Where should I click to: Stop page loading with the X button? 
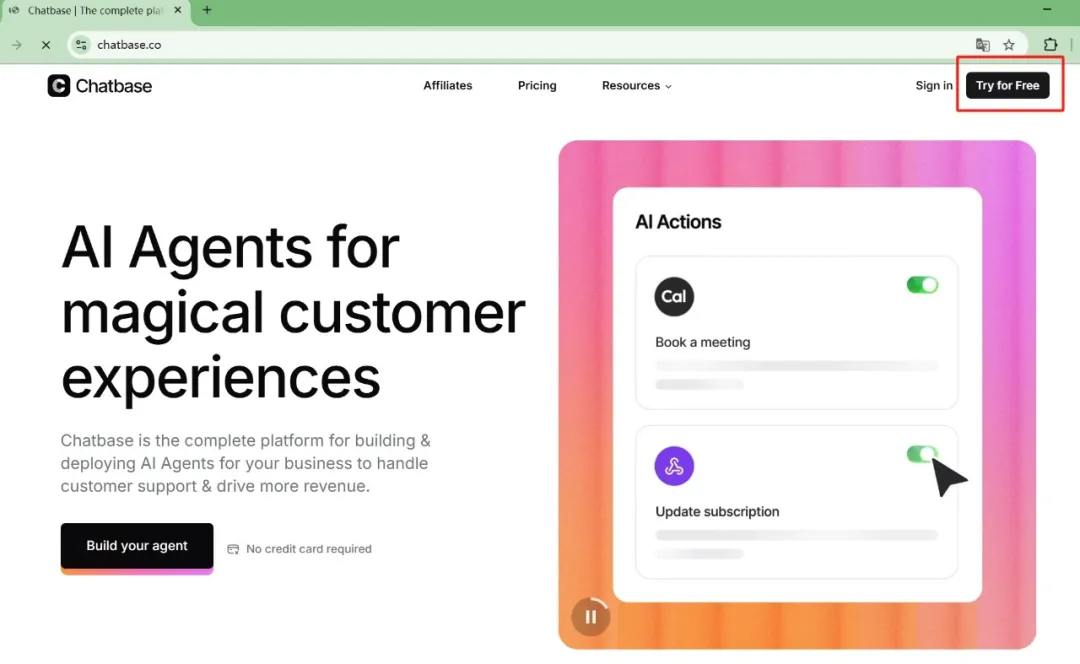tap(46, 45)
